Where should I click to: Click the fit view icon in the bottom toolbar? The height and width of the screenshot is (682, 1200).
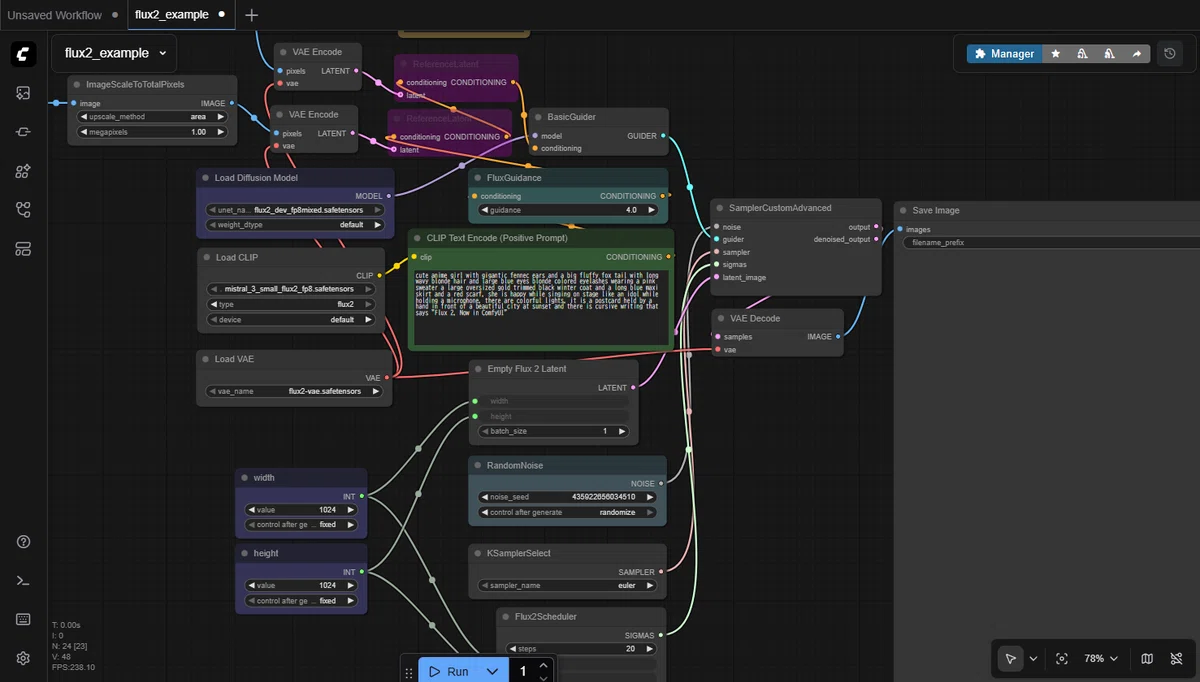(1062, 659)
